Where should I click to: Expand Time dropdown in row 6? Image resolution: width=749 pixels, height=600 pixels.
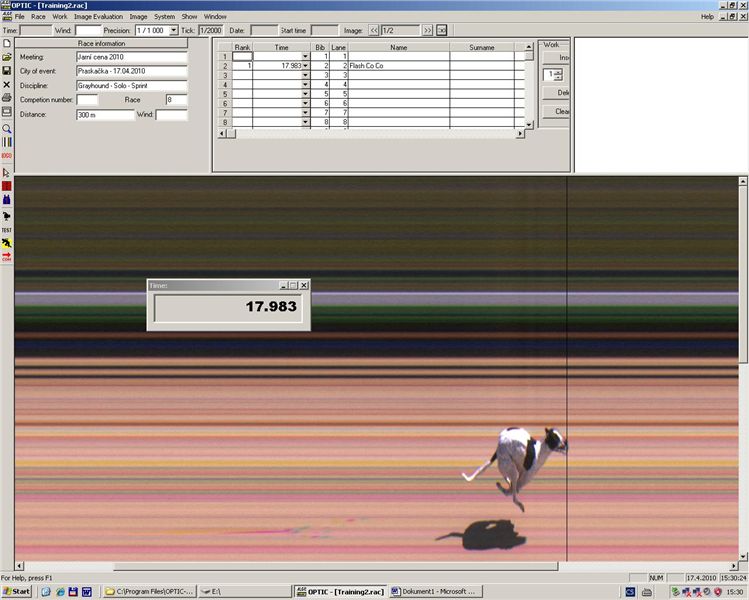[305, 103]
